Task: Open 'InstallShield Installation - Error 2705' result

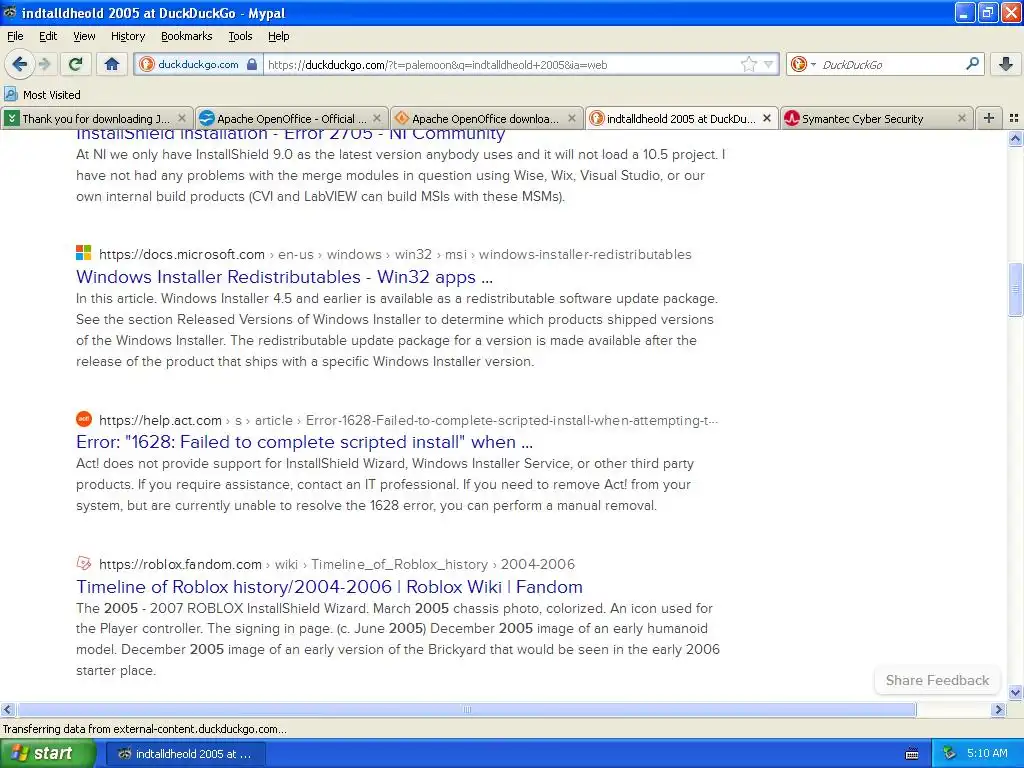Action: click(291, 133)
